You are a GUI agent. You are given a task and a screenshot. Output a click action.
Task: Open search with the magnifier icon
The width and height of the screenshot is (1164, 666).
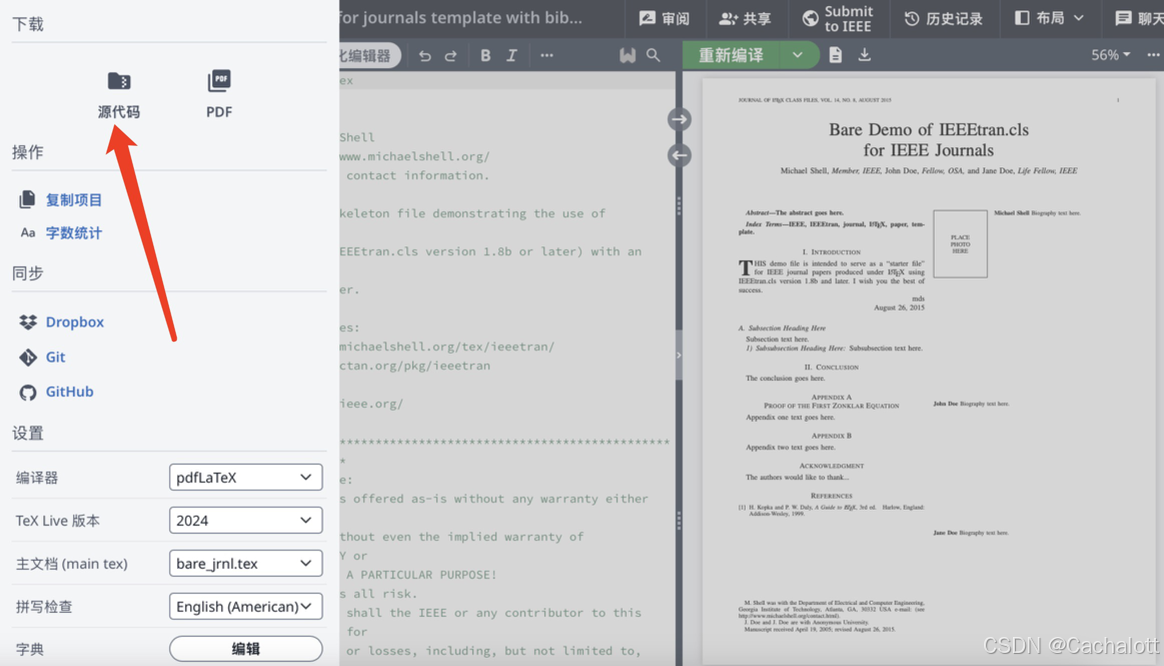(x=653, y=55)
